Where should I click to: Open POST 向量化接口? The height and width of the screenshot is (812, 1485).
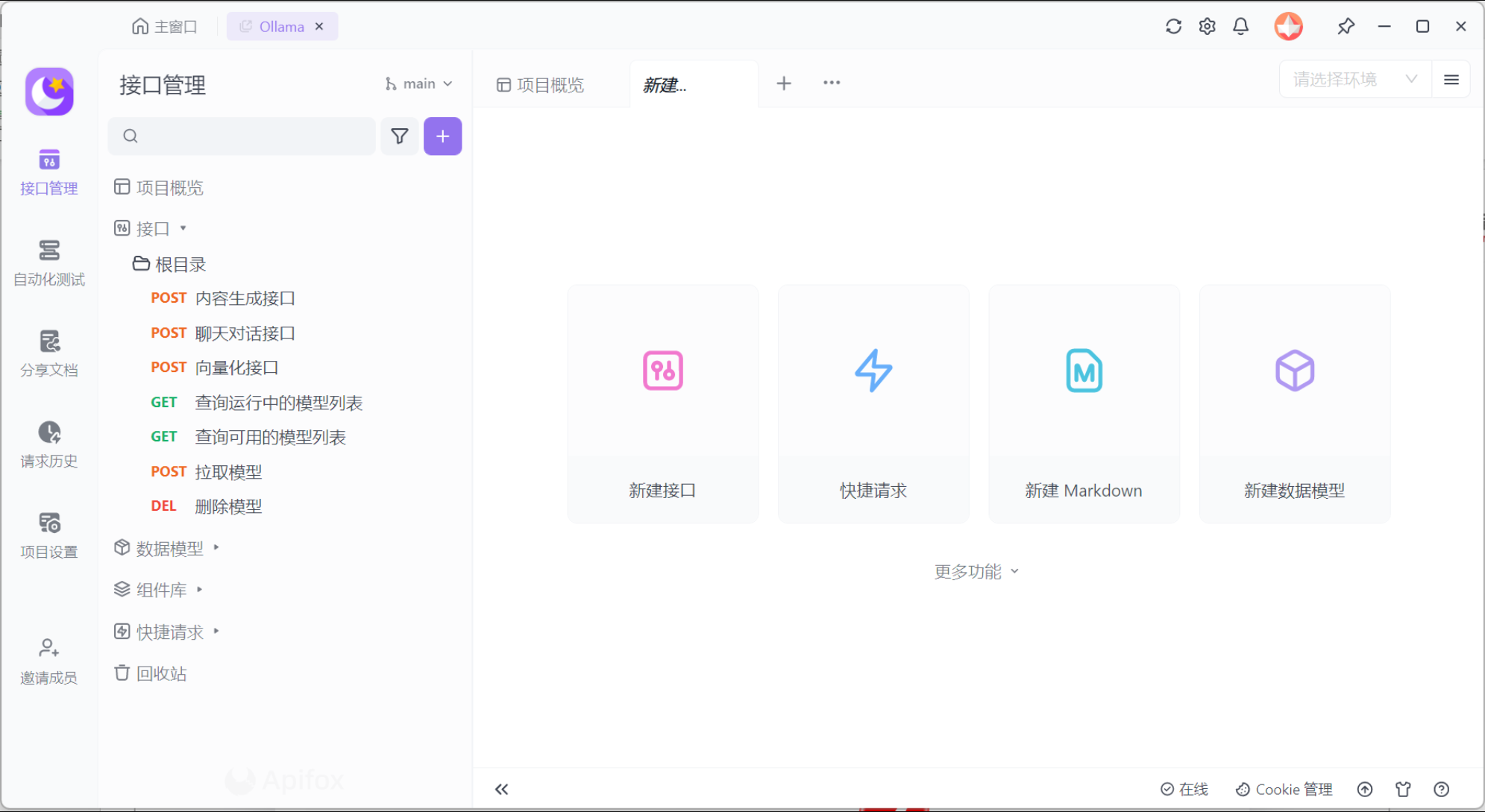coord(215,368)
